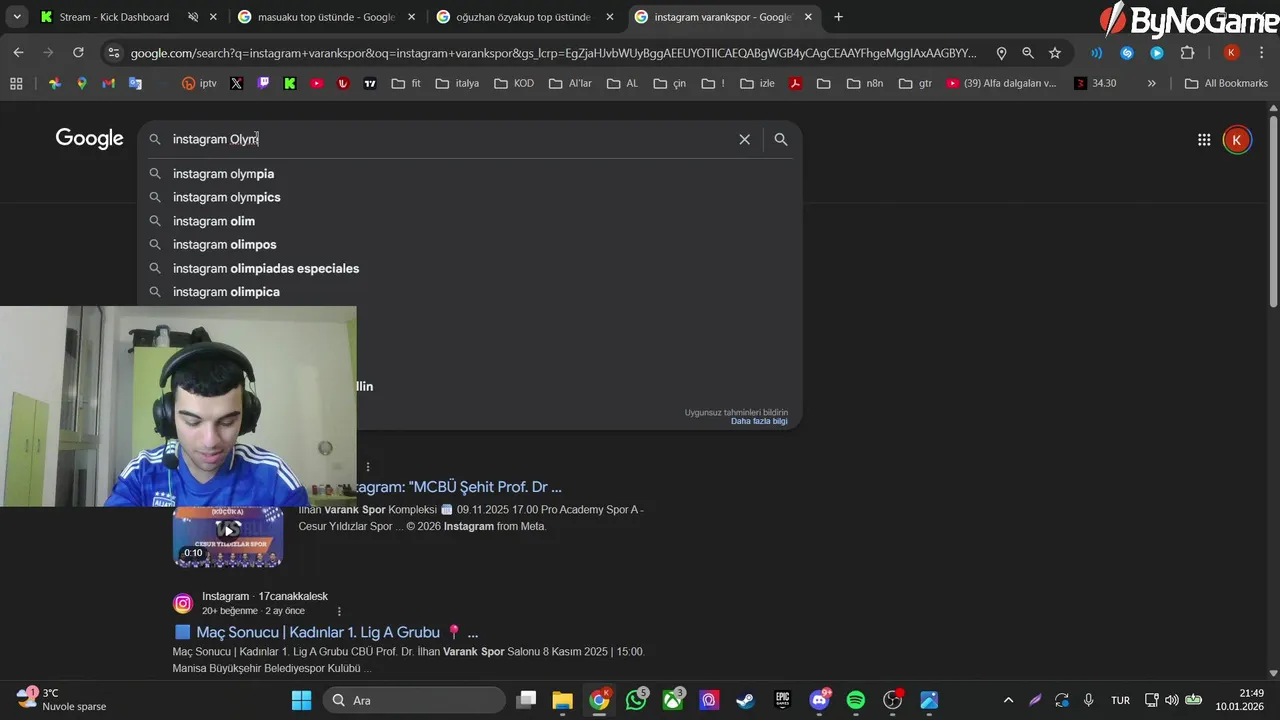The height and width of the screenshot is (720, 1280).
Task: Open the Chrome apps grid in bookmarks bar
Action: pyautogui.click(x=16, y=83)
